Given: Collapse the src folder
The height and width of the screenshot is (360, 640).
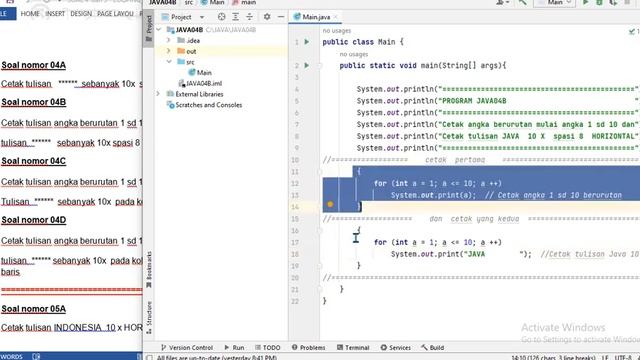Looking at the screenshot, I should coord(169,62).
